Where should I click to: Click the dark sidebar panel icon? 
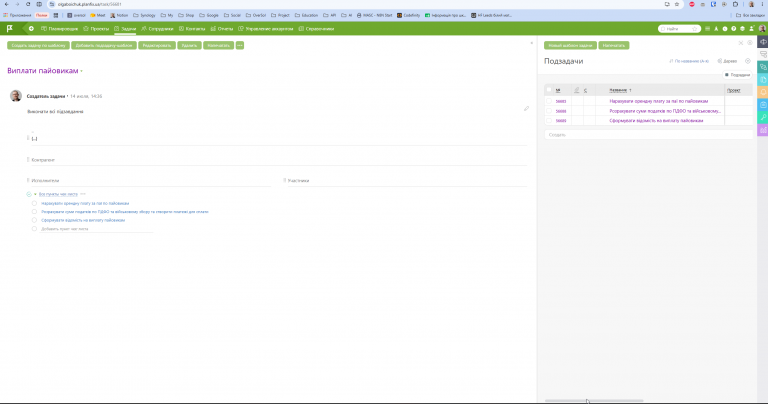click(763, 42)
